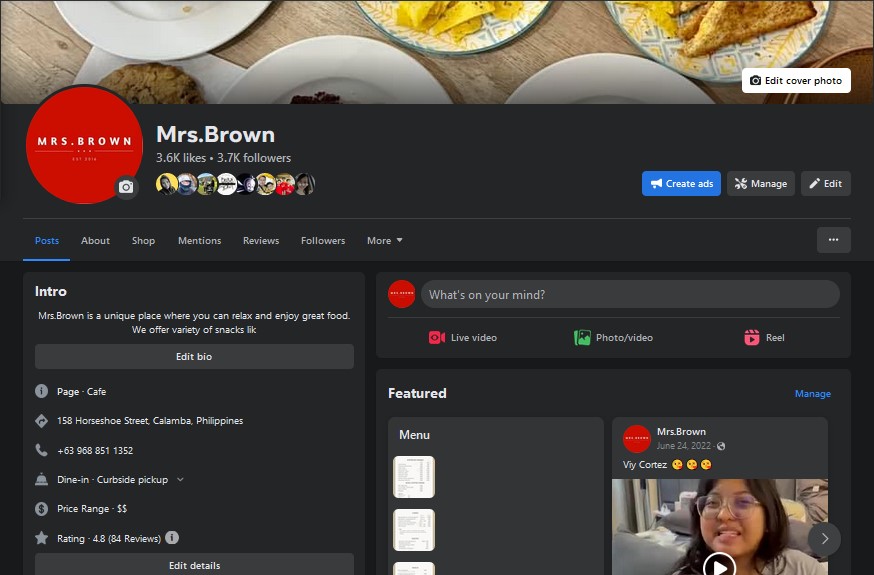Click the first follower avatar
The height and width of the screenshot is (575, 874).
tap(166, 183)
